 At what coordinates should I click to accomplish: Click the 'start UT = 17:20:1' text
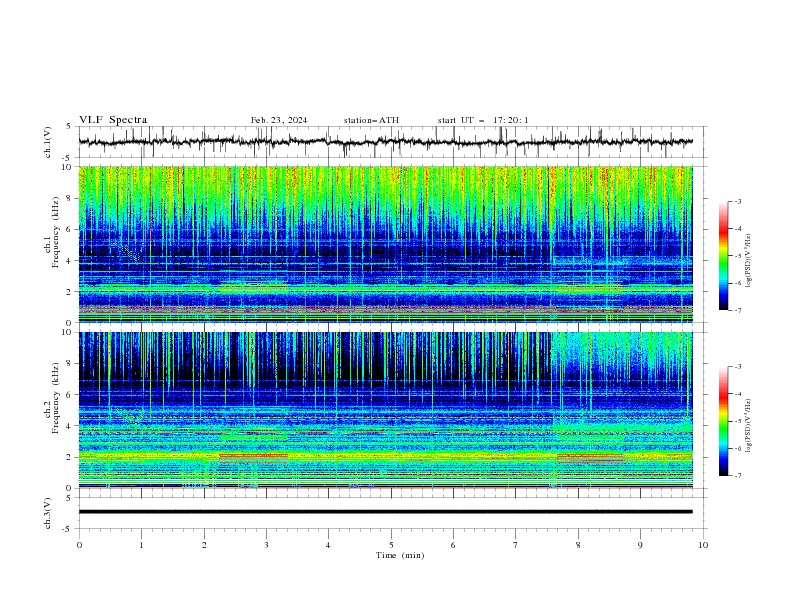tap(483, 120)
